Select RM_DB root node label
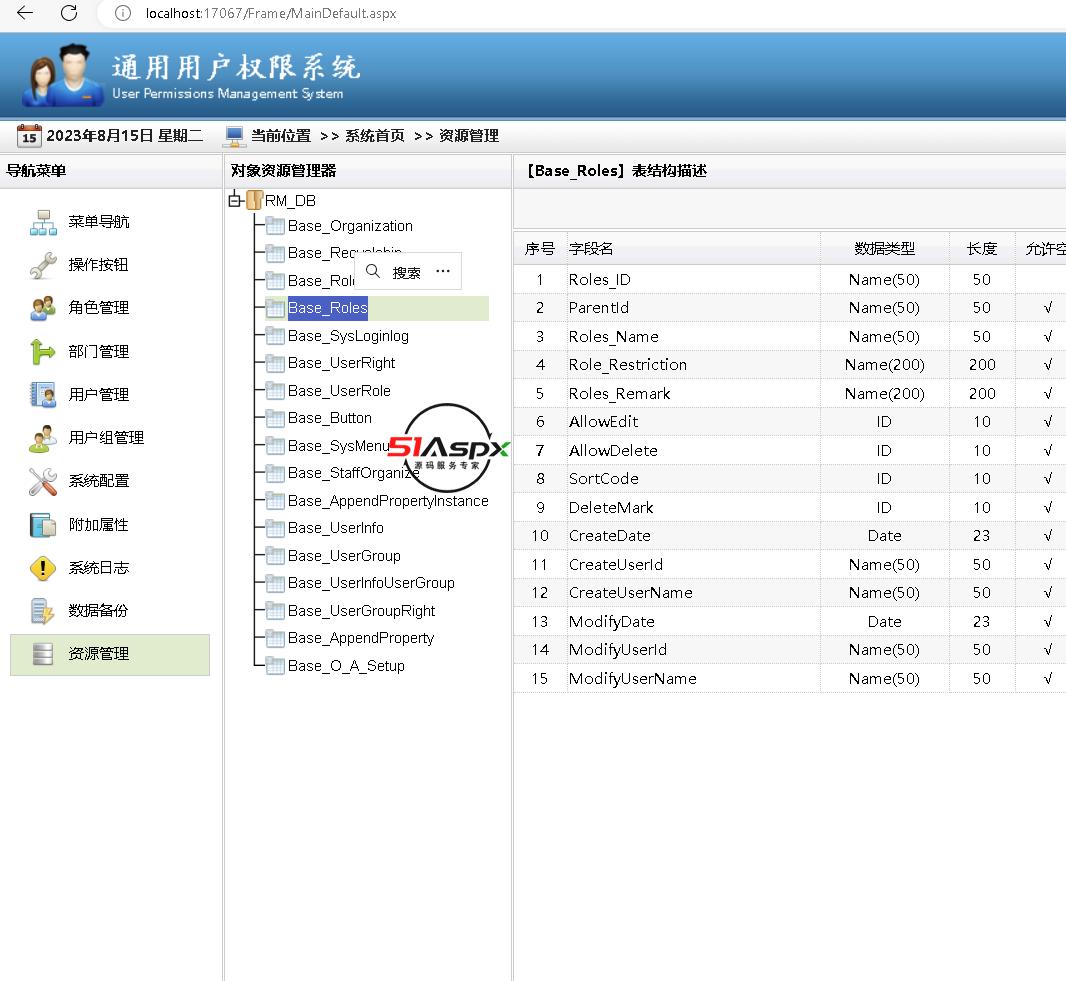The image size is (1066, 981). pos(290,201)
